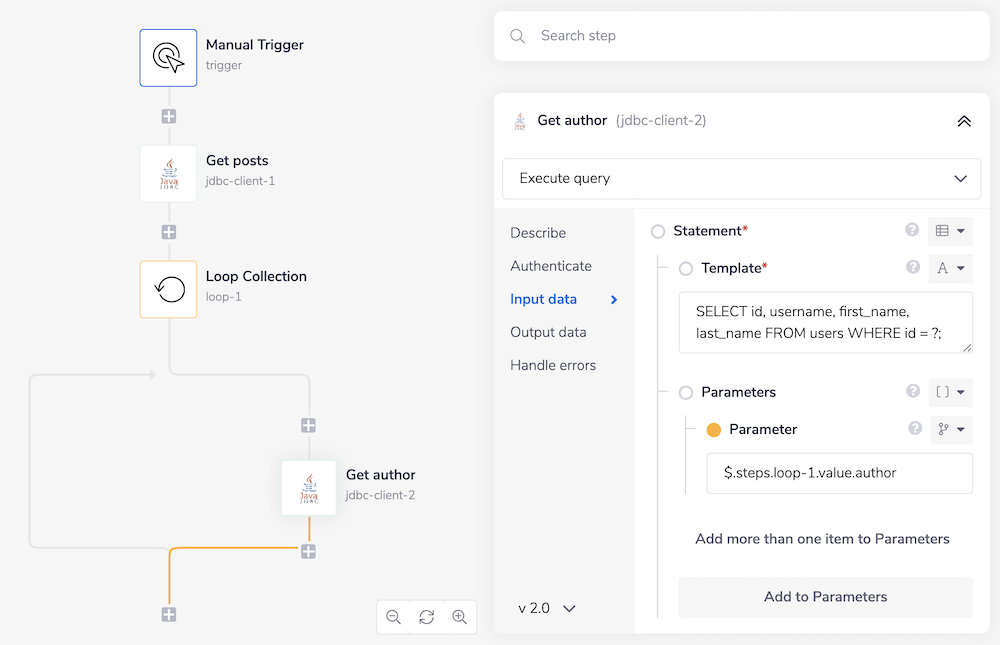The width and height of the screenshot is (1000, 645).
Task: Toggle the Statement radio button
Action: (x=658, y=231)
